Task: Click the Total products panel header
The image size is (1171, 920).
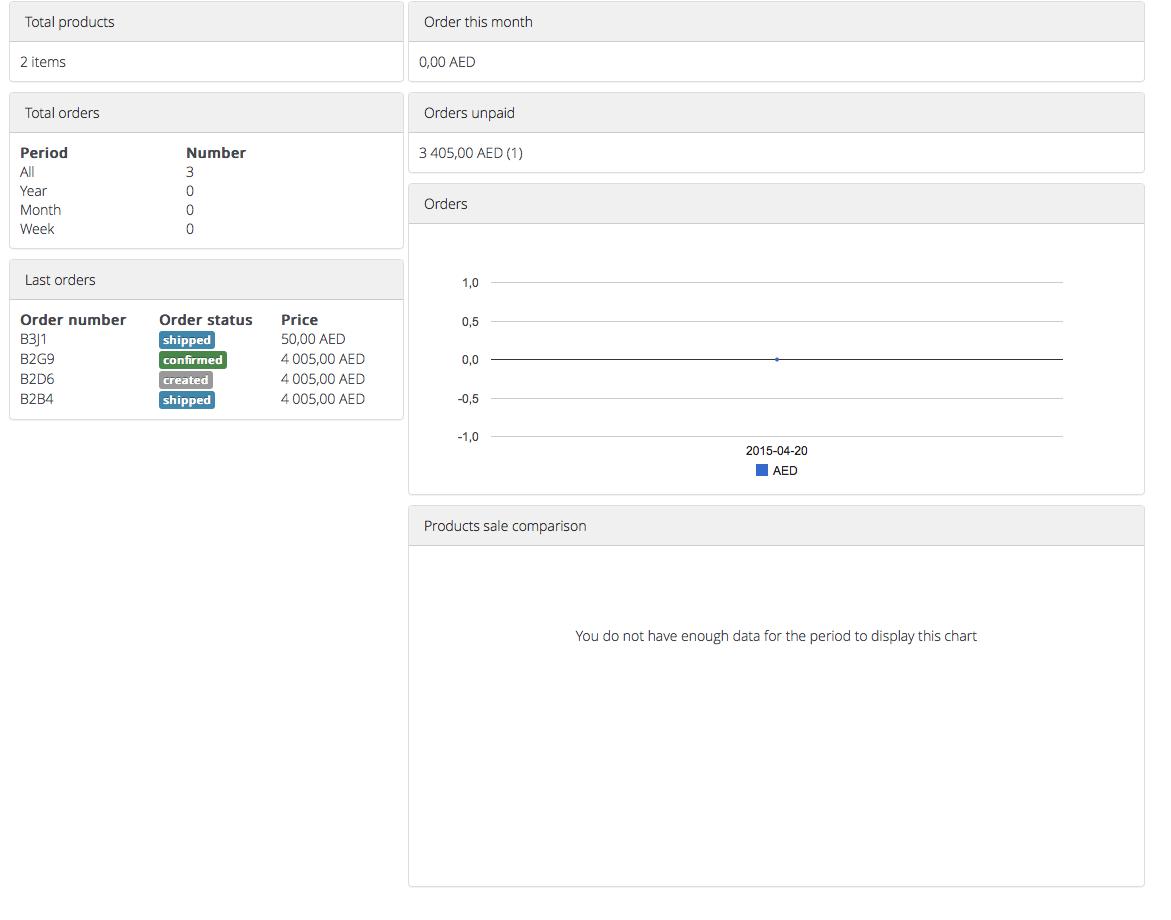Action: coord(206,22)
